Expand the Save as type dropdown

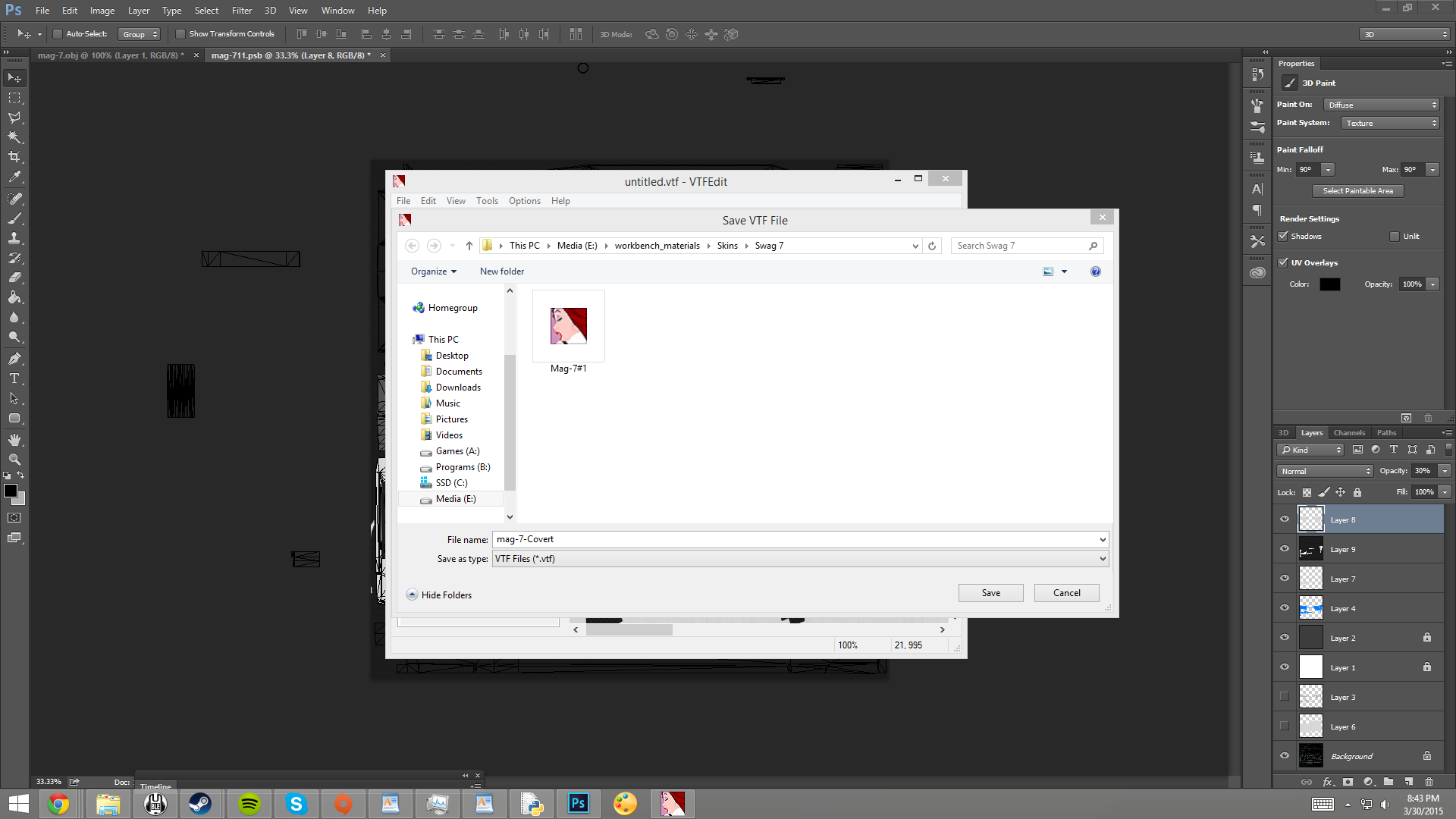click(1103, 559)
